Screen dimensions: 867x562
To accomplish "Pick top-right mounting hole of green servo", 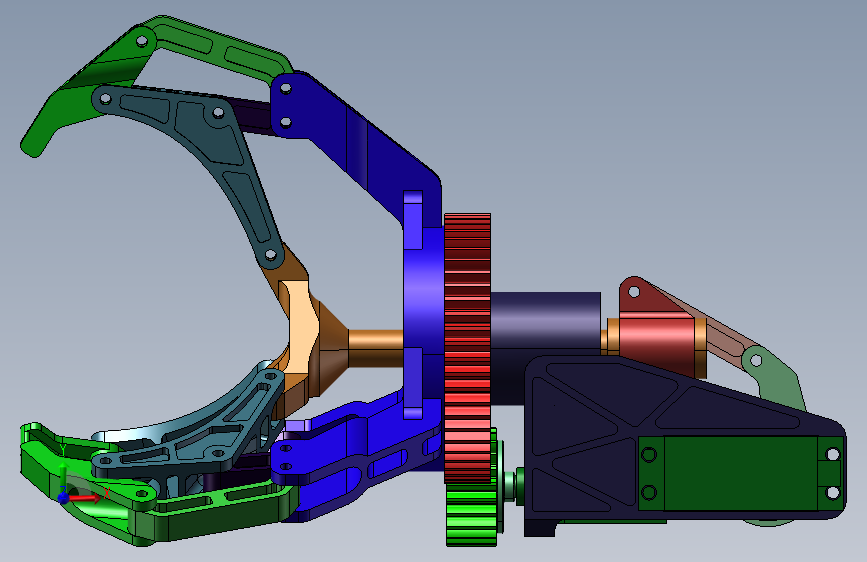I will 833,455.
